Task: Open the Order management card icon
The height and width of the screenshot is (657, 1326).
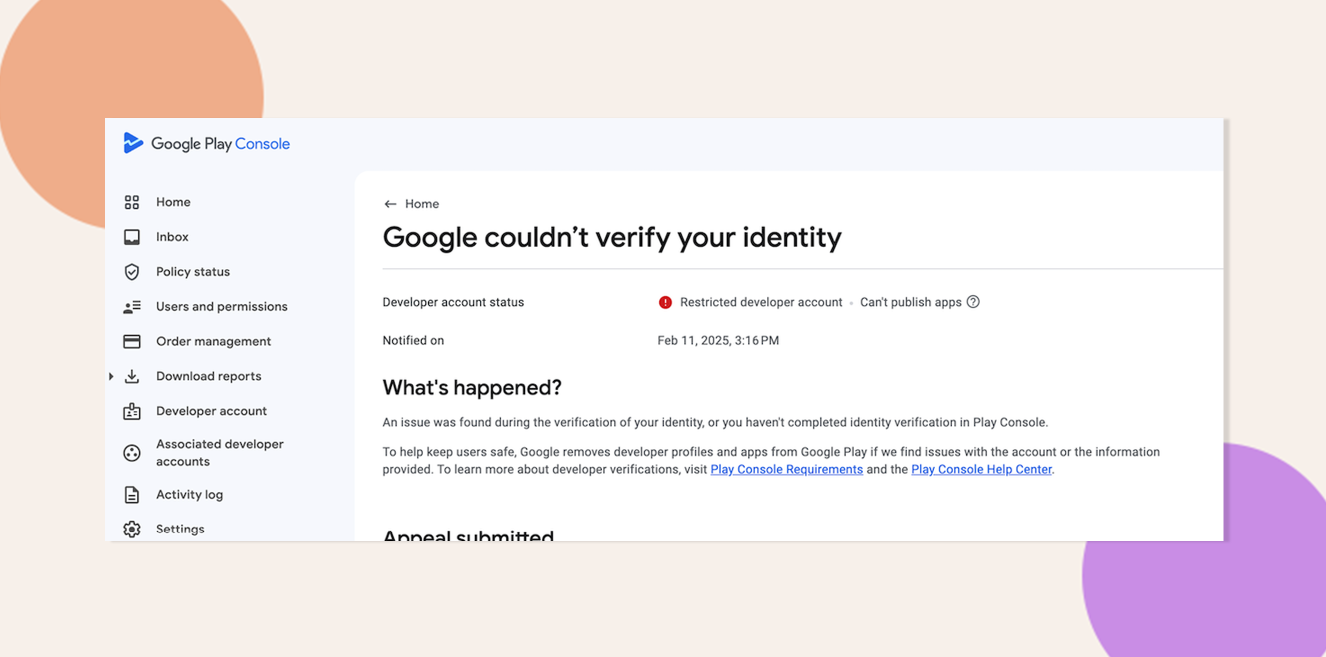Action: [132, 341]
